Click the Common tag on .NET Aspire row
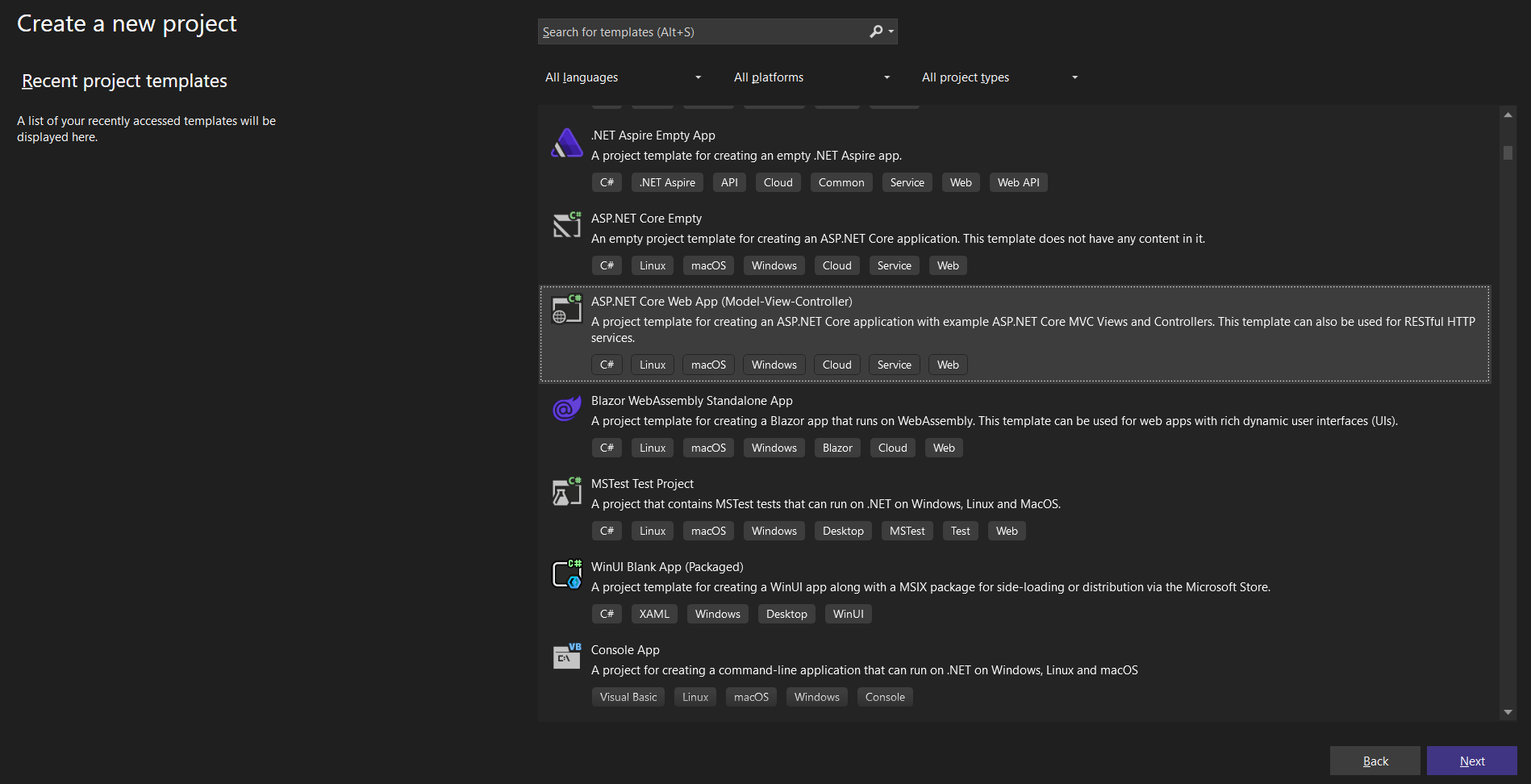The height and width of the screenshot is (784, 1531). pyautogui.click(x=841, y=182)
